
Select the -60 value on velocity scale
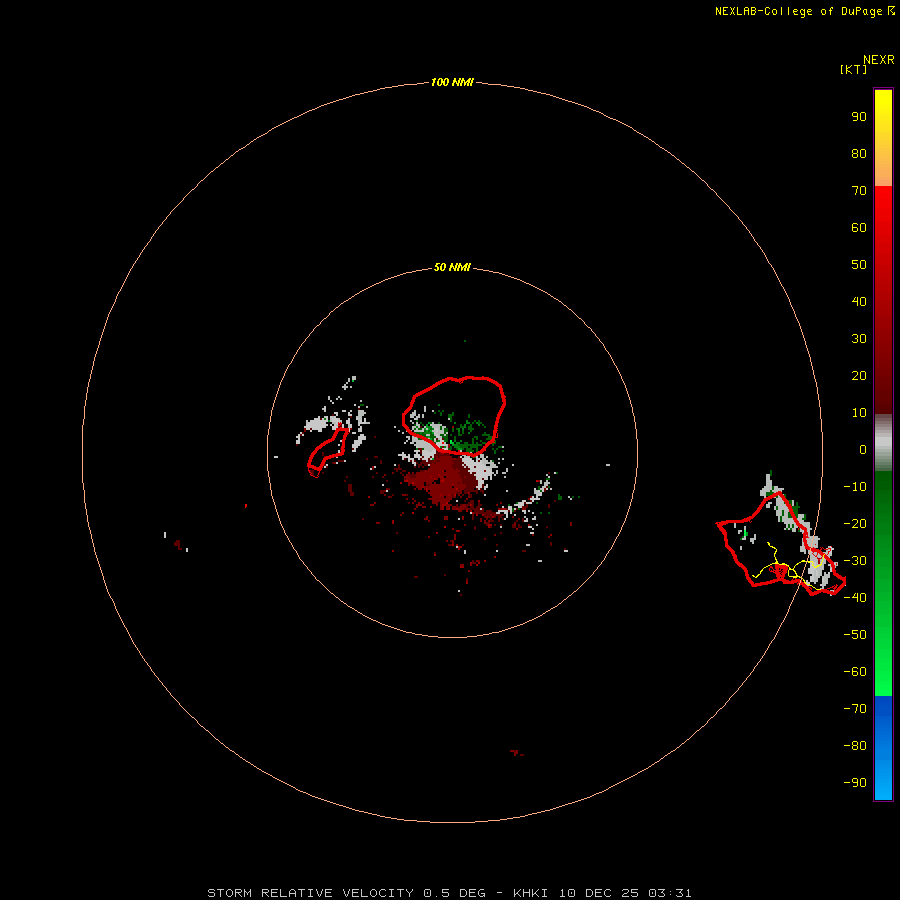click(x=855, y=672)
